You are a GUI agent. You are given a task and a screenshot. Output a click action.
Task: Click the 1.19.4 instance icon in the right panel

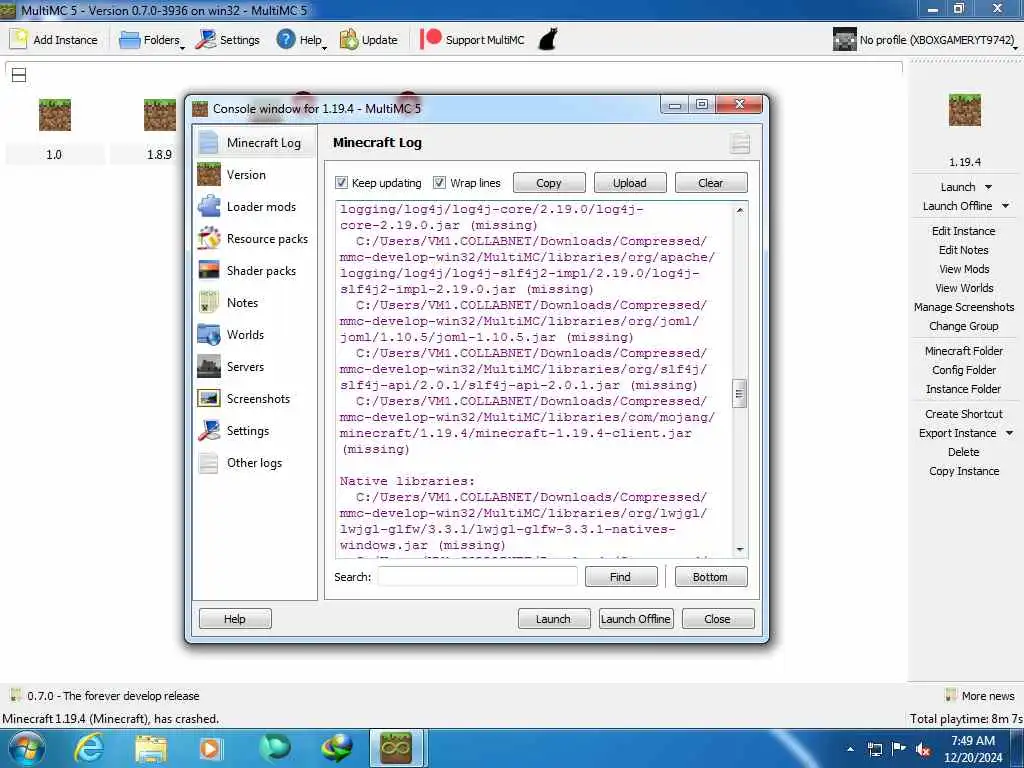pyautogui.click(x=965, y=110)
